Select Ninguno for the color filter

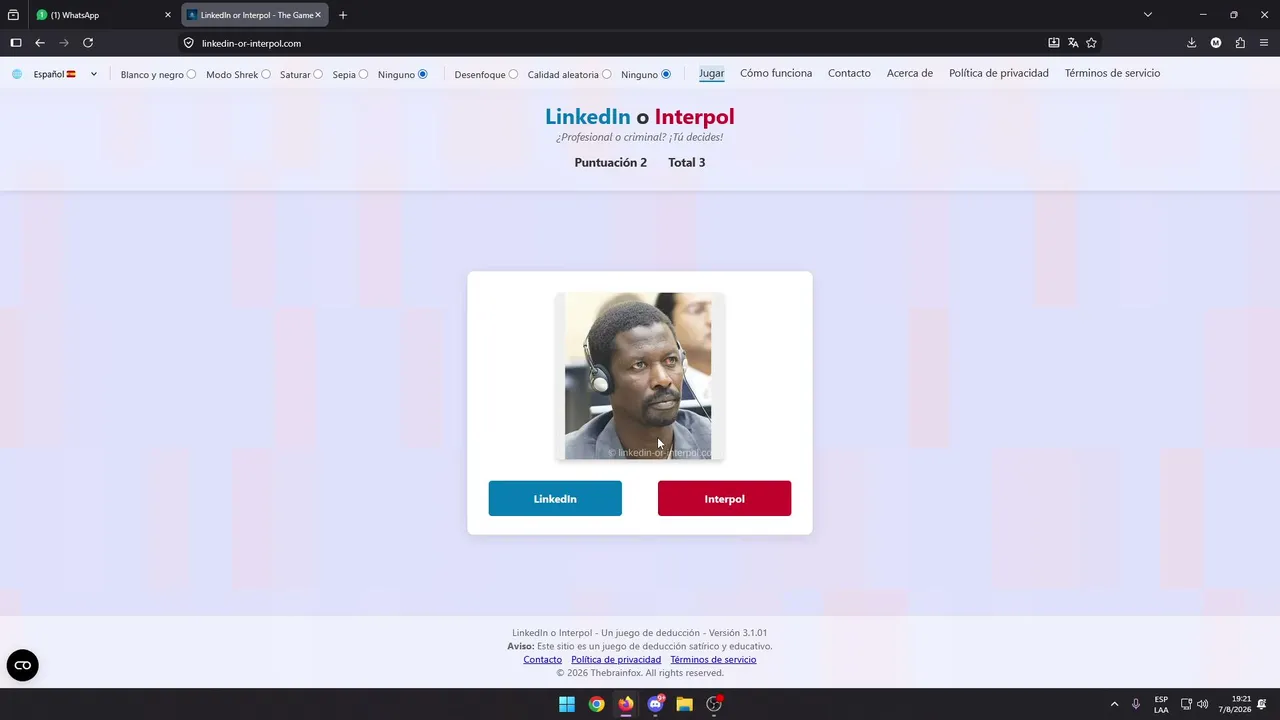pos(422,74)
